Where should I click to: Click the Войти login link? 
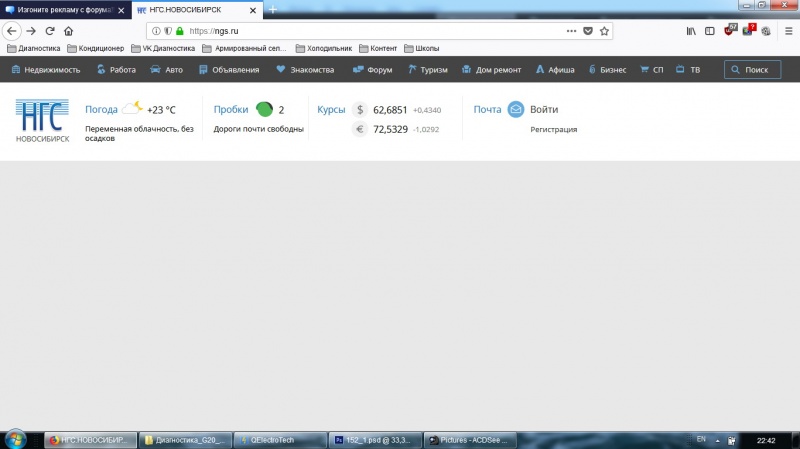coord(544,109)
